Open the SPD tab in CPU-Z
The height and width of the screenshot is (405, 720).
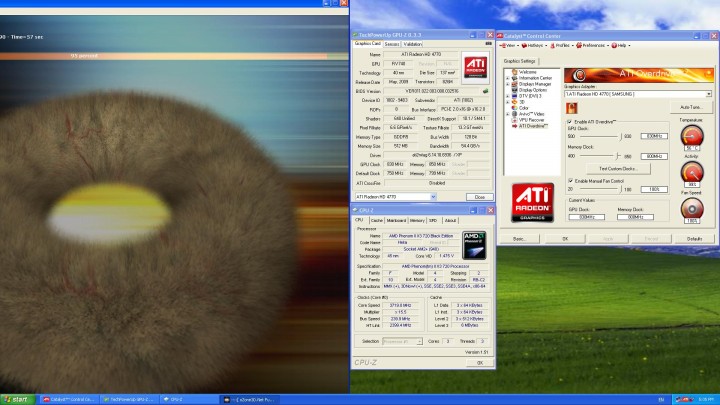[x=433, y=220]
